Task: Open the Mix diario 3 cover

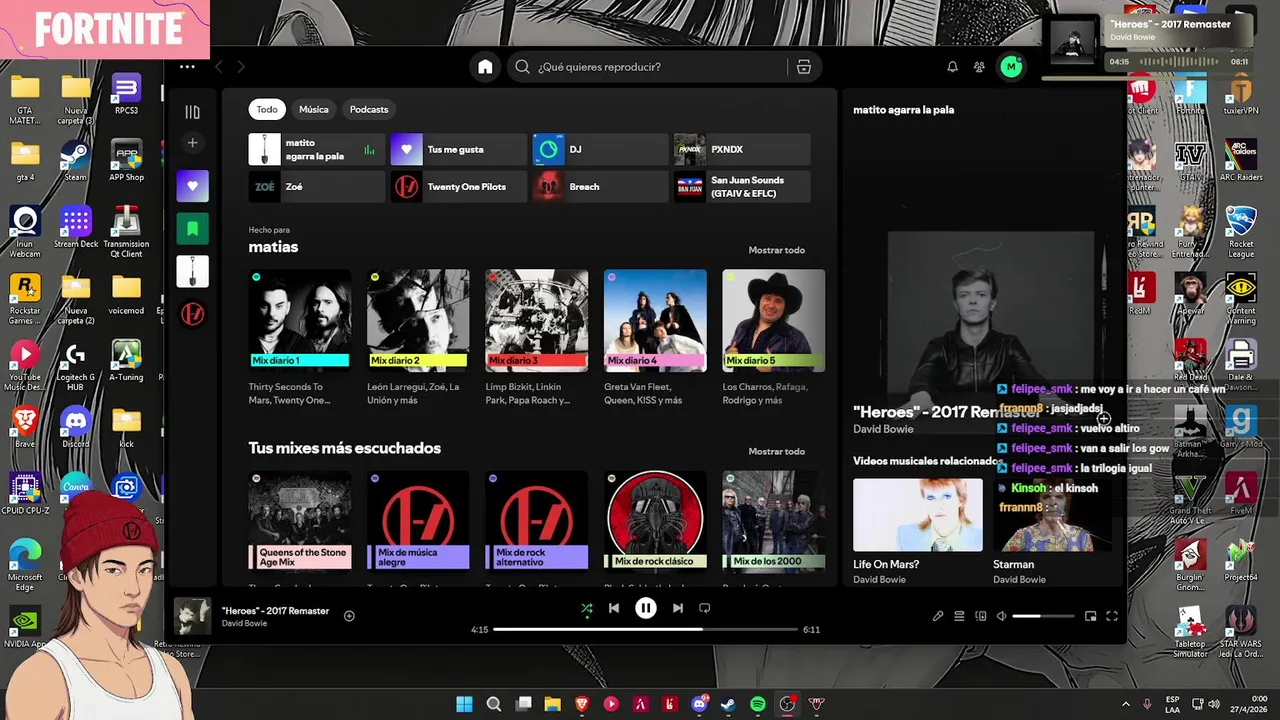Action: pos(537,320)
